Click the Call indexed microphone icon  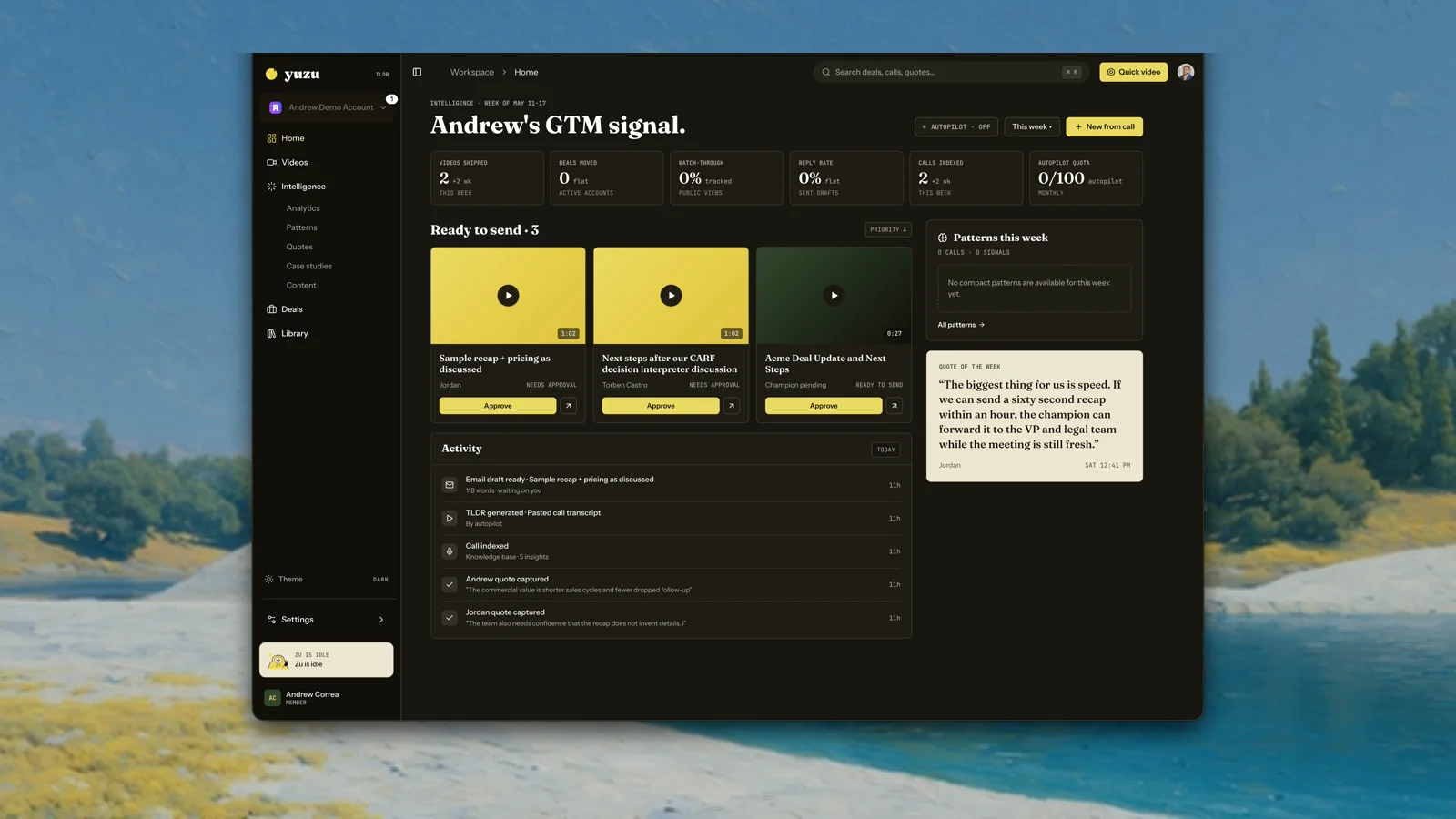(450, 551)
